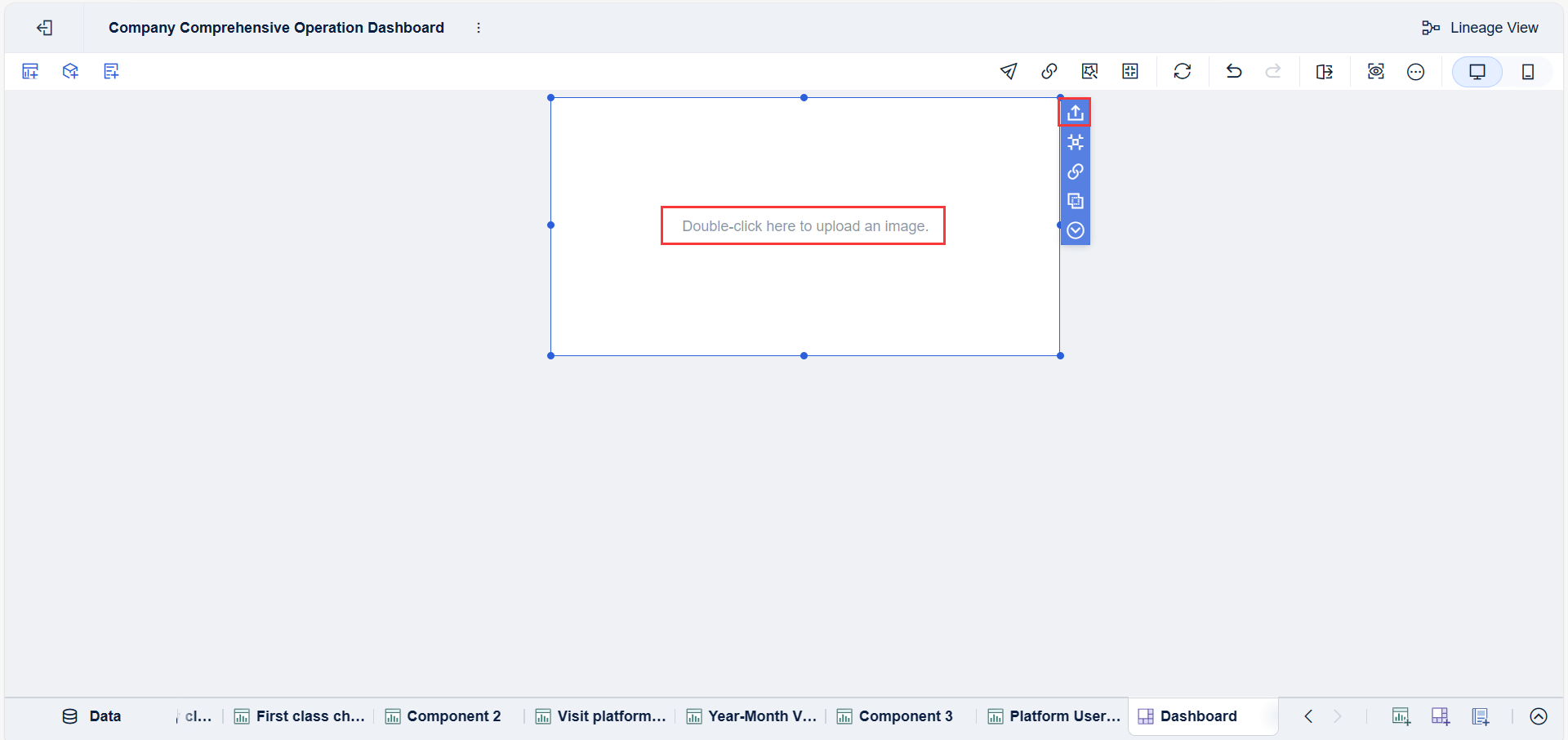Select the grid layout icon in the top toolbar
The height and width of the screenshot is (740, 1568).
1130,71
